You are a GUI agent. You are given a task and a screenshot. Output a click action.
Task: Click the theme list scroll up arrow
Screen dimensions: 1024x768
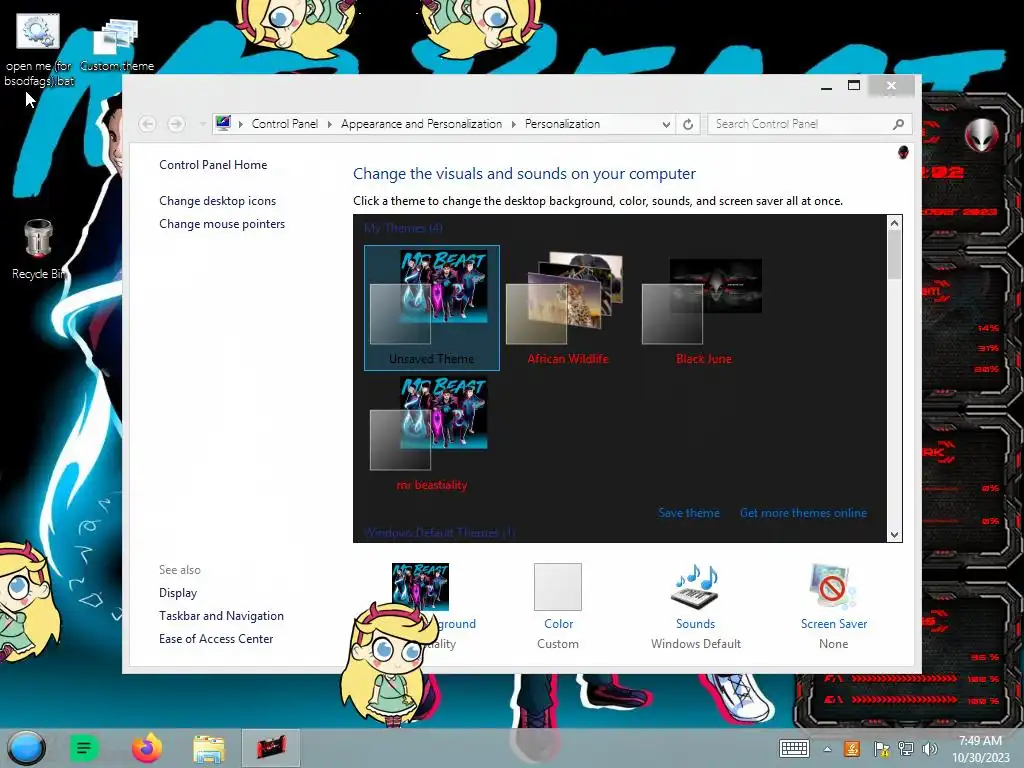point(895,223)
